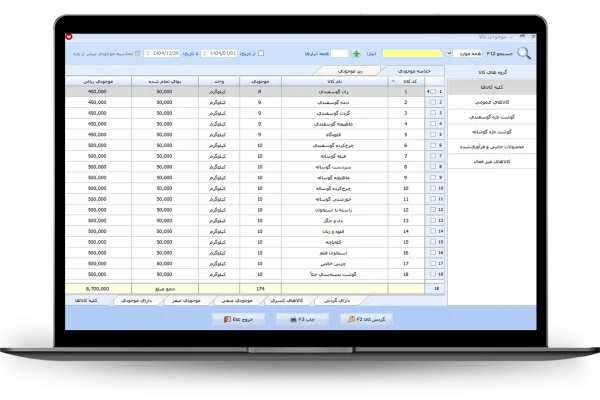Click the موجودی ریالی column header
Viewport: 600px width, 400px height.
click(98, 81)
